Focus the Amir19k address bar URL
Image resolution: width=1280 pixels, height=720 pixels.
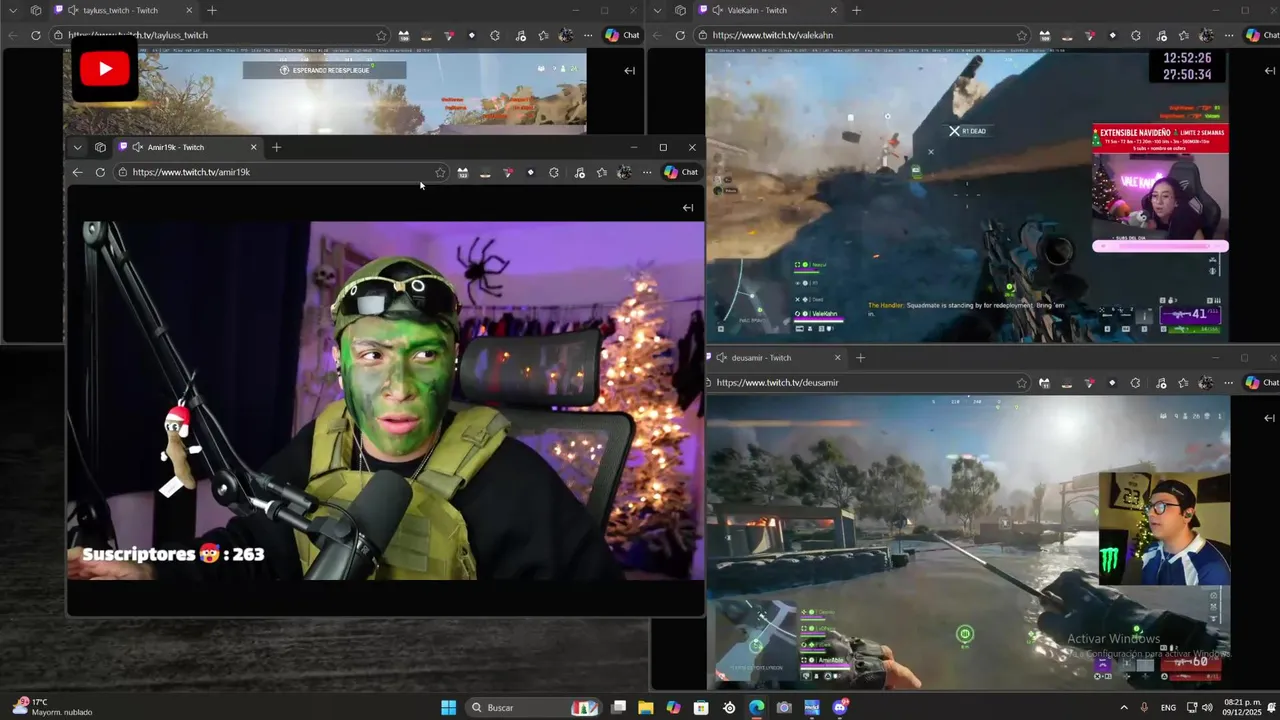tap(191, 172)
